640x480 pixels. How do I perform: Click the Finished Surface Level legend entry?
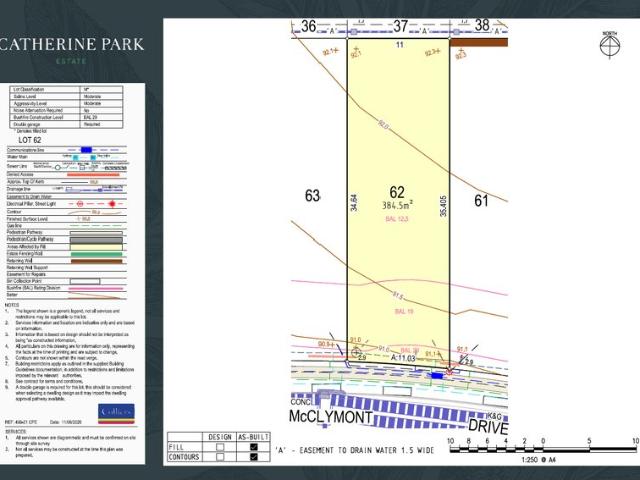[65, 219]
